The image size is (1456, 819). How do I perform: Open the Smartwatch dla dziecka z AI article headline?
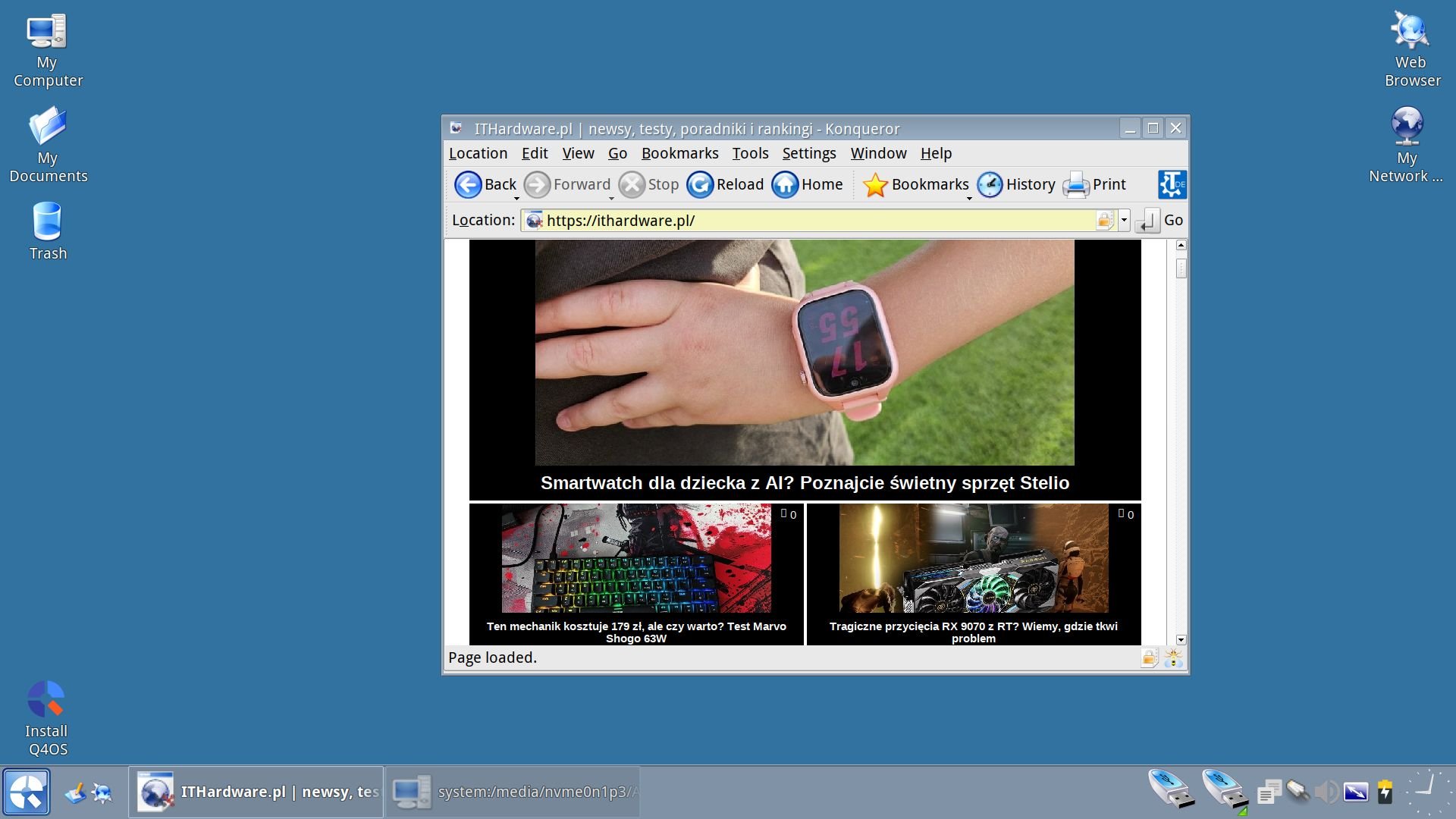[x=805, y=483]
